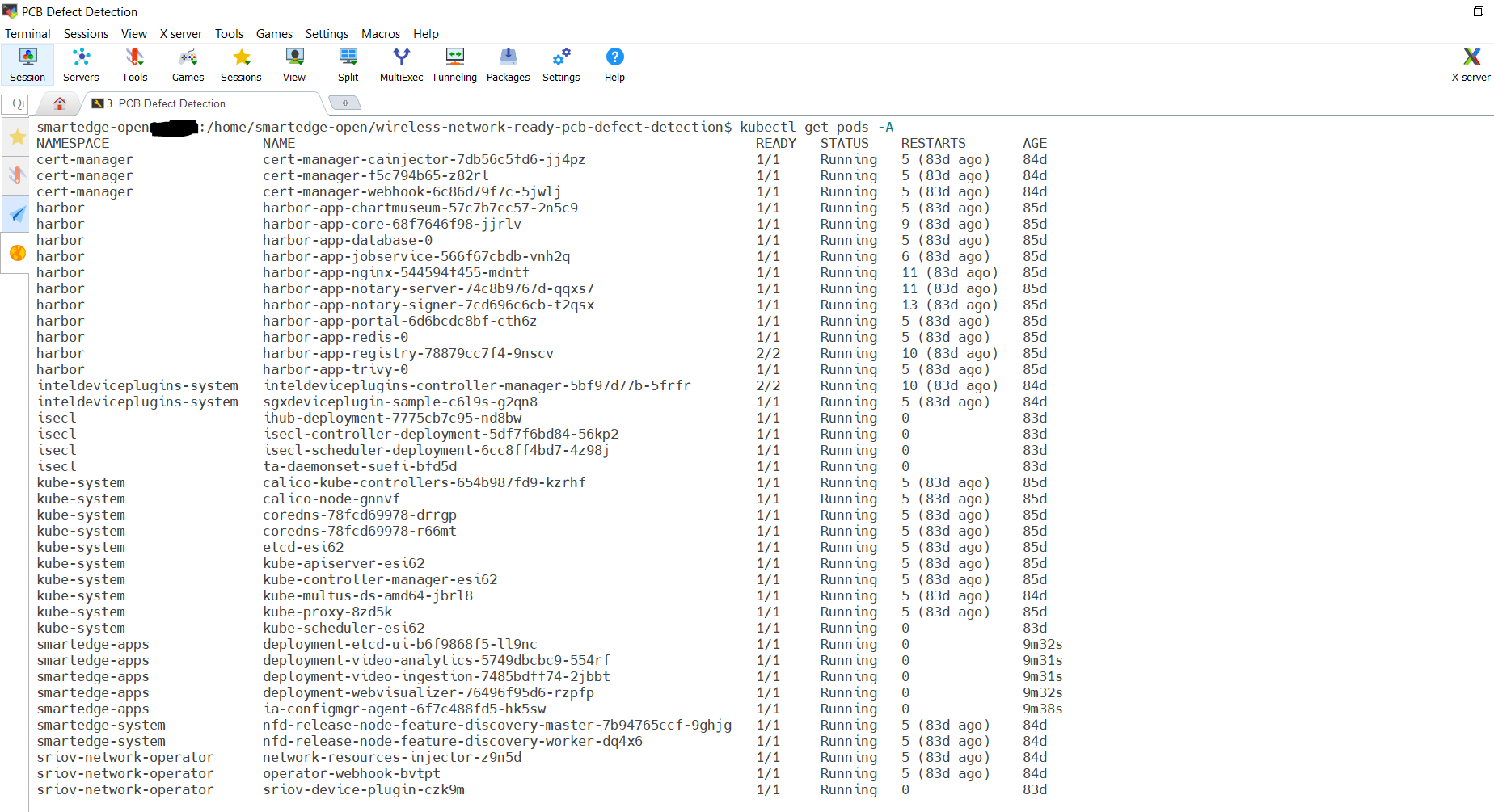
Task: Click pod name sriov-device-plugin-czk9m
Action: coord(364,789)
